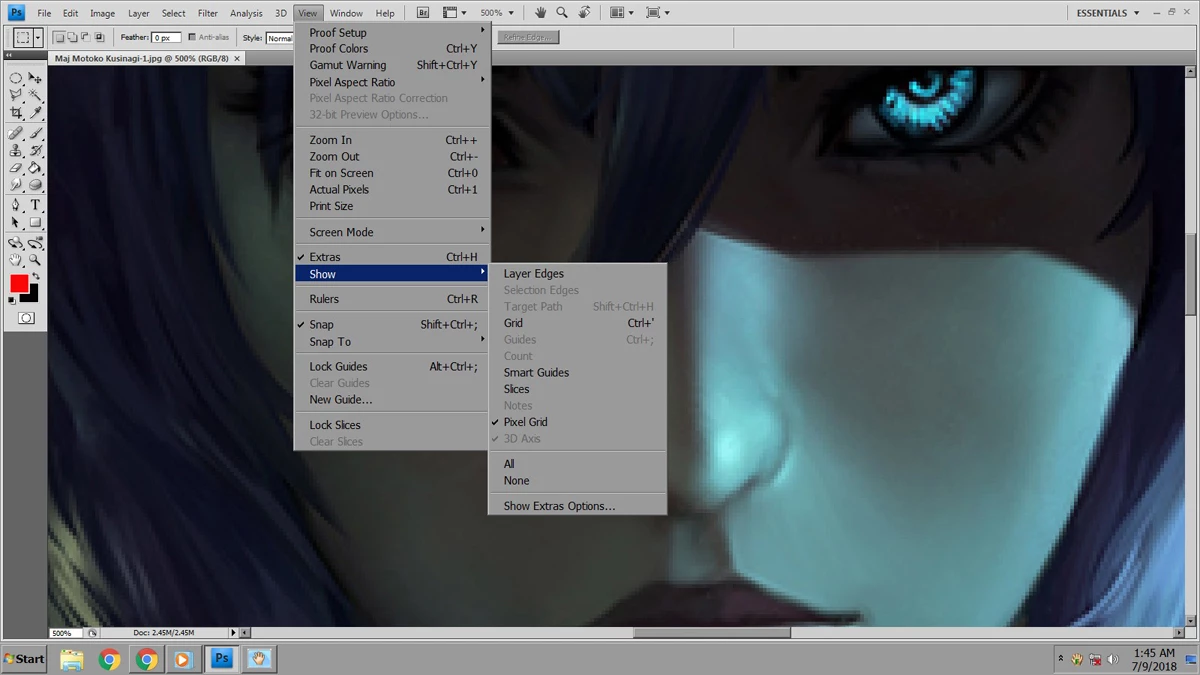Select the Pen tool

(x=16, y=205)
